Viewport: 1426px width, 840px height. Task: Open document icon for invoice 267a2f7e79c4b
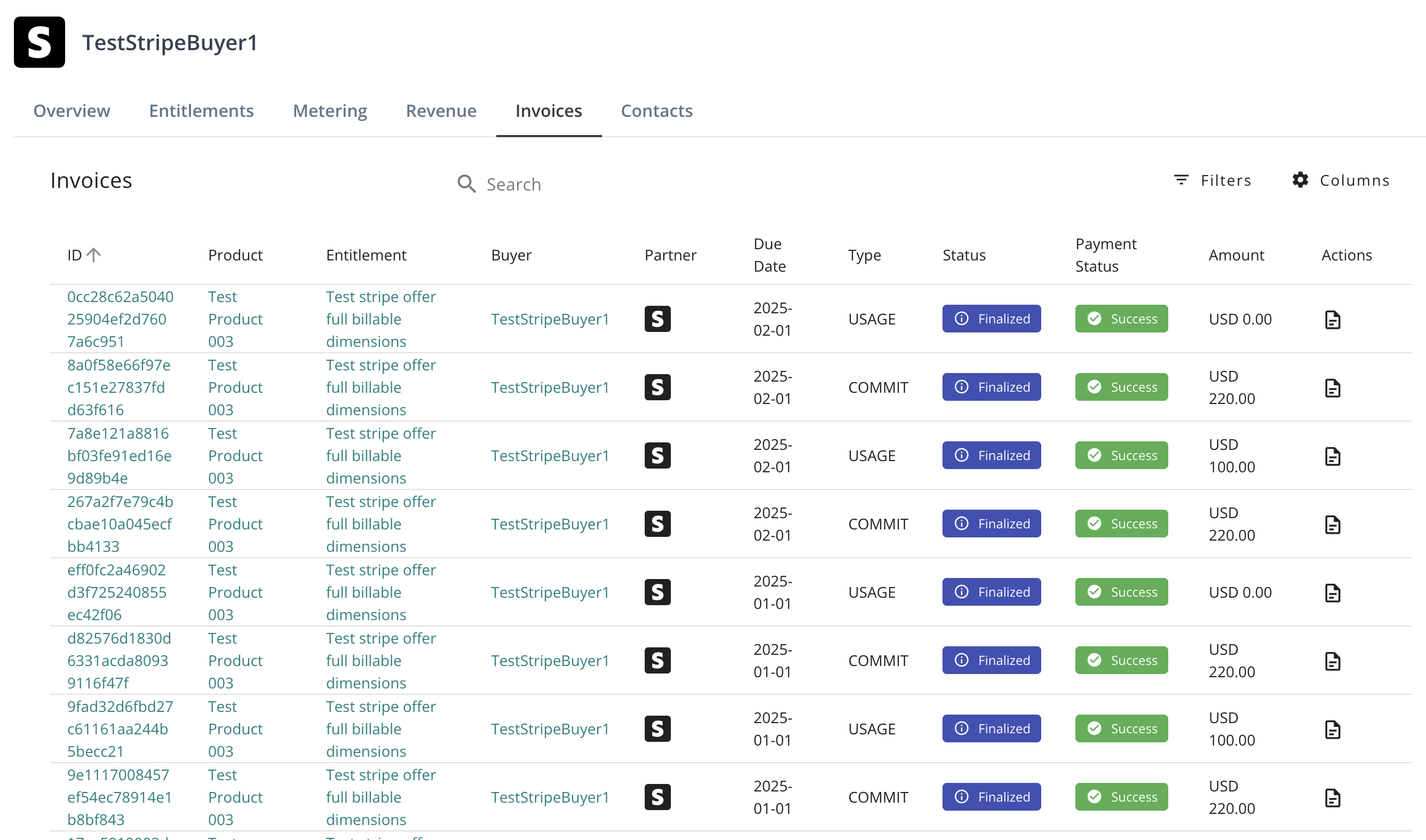1333,525
